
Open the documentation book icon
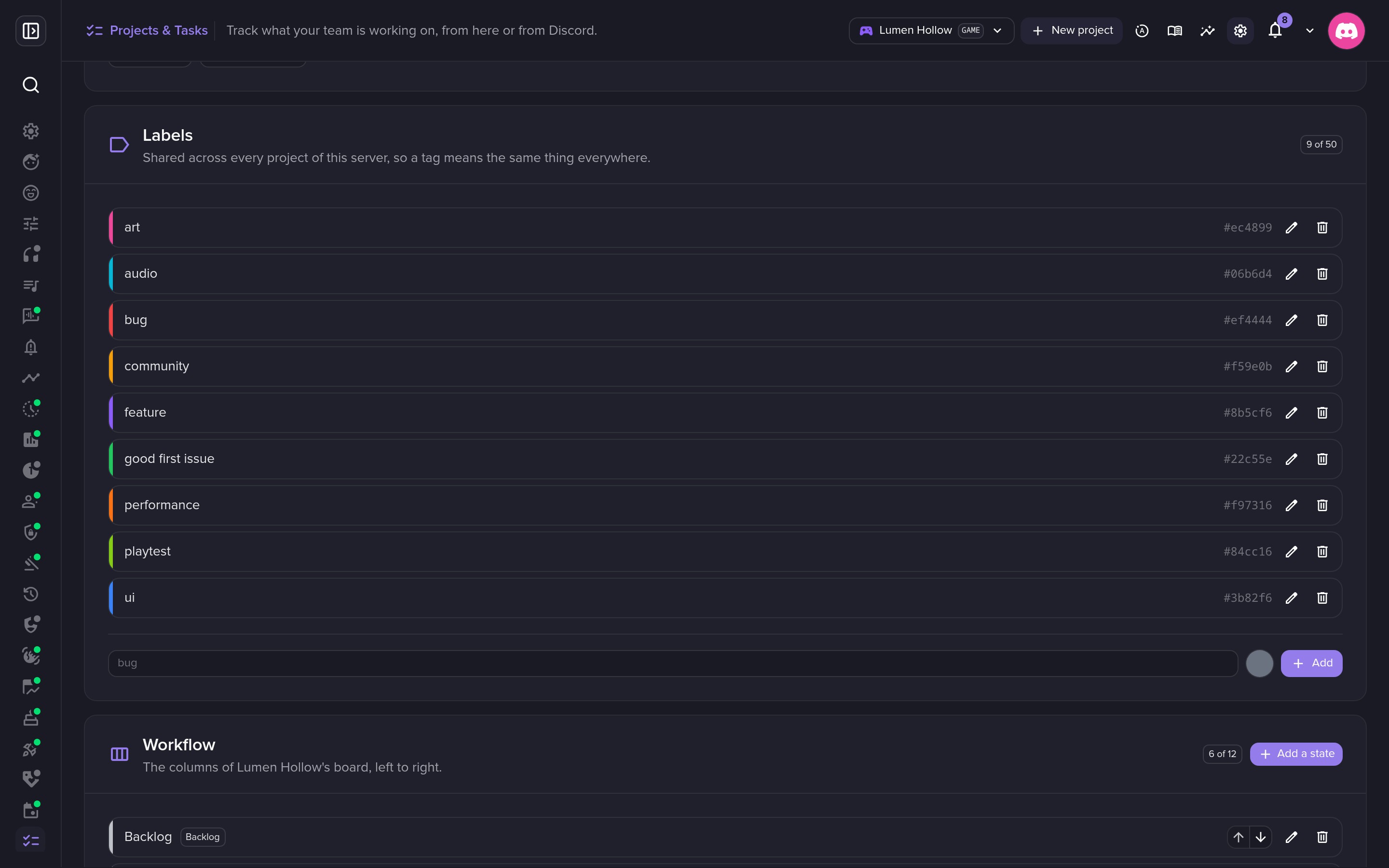pos(1175,30)
